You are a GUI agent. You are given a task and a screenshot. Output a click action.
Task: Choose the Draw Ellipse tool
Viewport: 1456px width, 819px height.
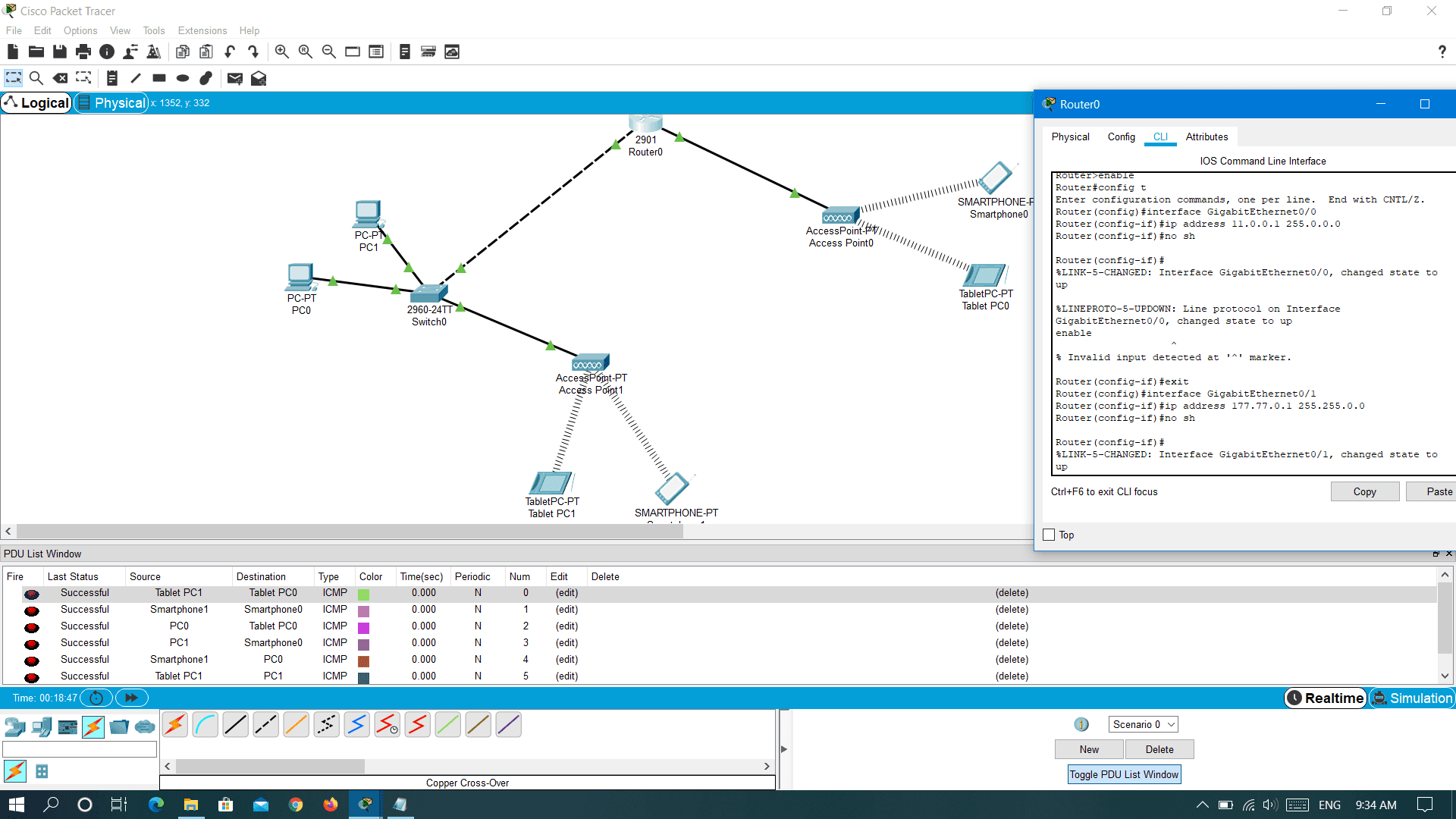tap(183, 78)
